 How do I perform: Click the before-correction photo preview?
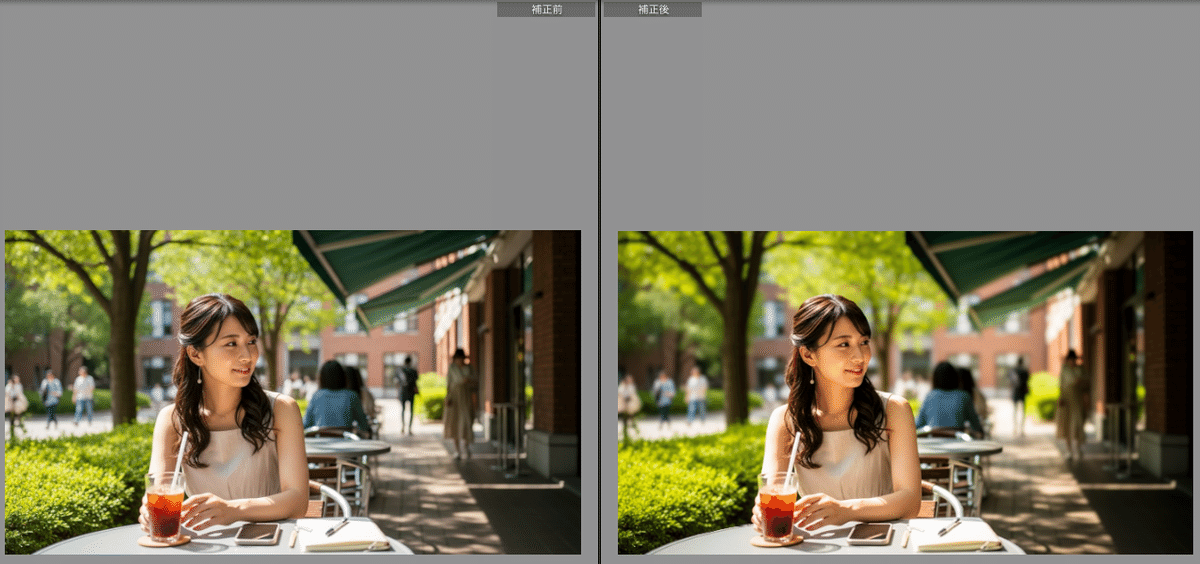293,392
